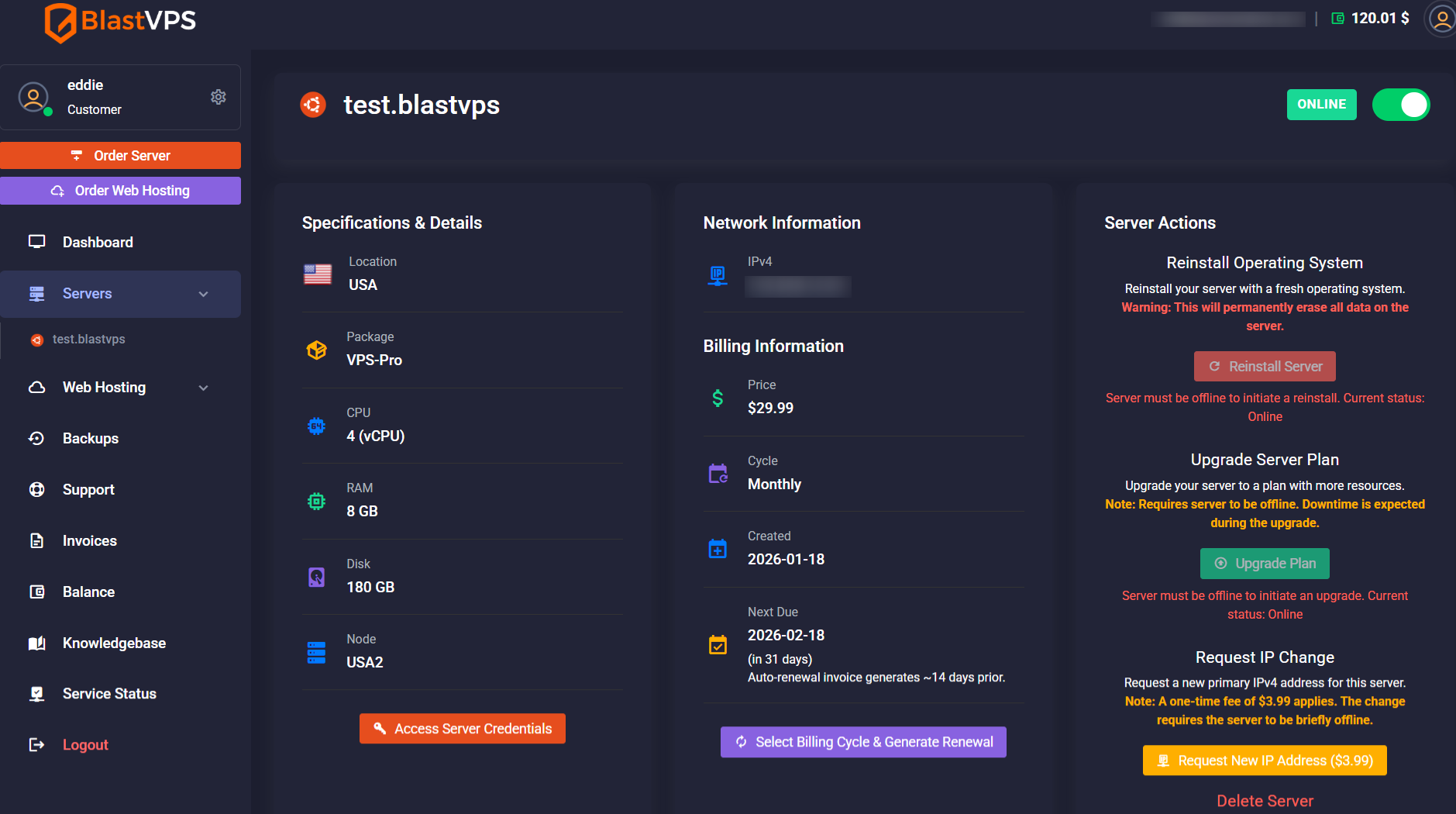Click the 2026-02-18 next due date
The height and width of the screenshot is (814, 1456).
coord(786,635)
